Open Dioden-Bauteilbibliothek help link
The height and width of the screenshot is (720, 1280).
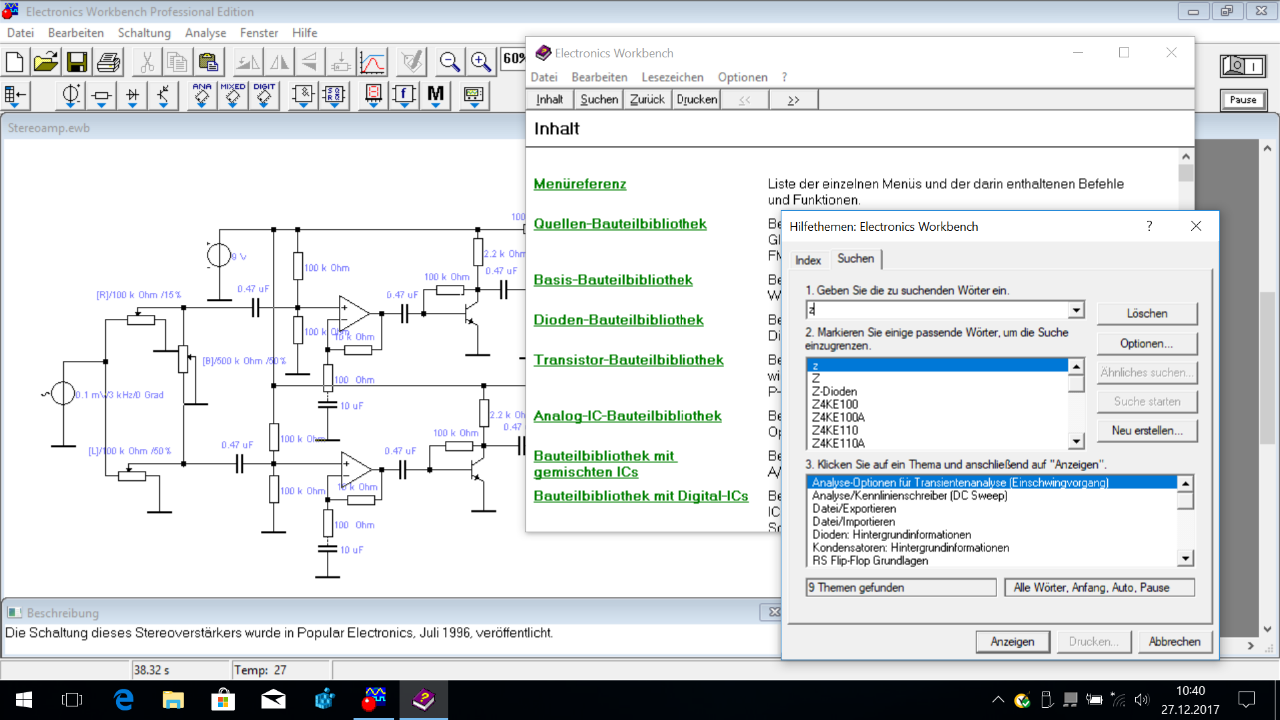coord(619,320)
